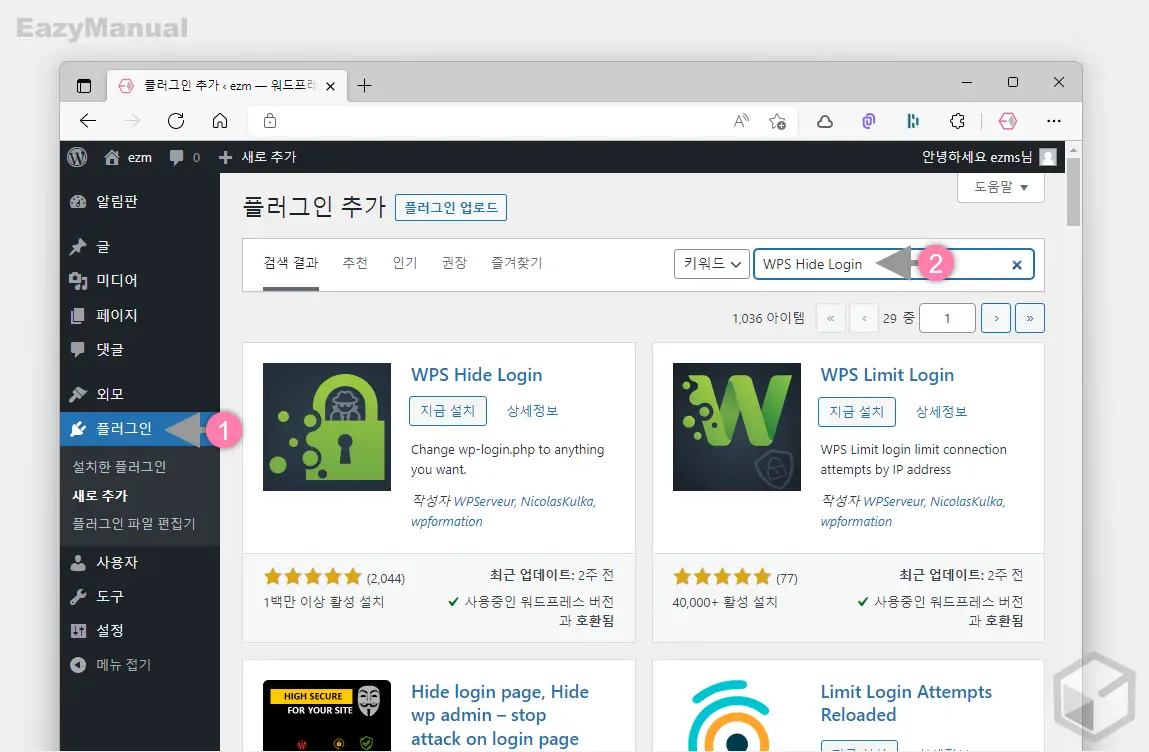The image size is (1149, 752).
Task: Click WPS Hide Login plugin thumbnail
Action: (x=327, y=427)
